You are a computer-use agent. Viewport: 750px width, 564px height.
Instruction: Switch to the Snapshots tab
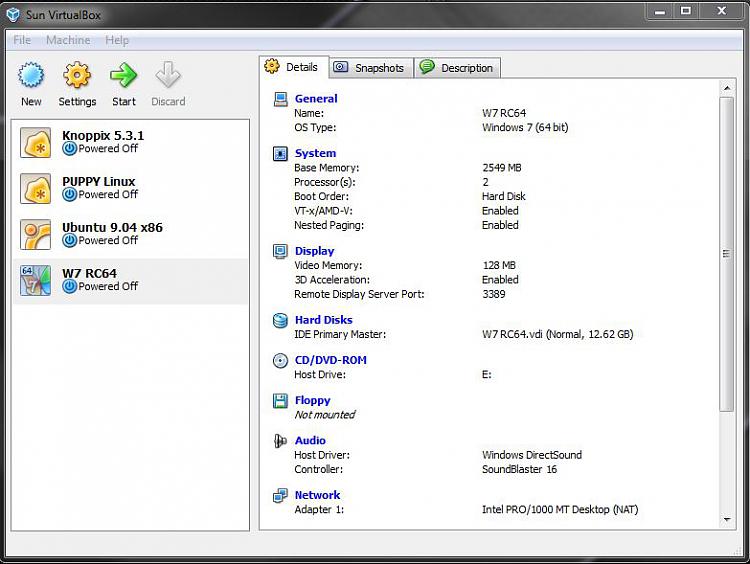pos(372,68)
